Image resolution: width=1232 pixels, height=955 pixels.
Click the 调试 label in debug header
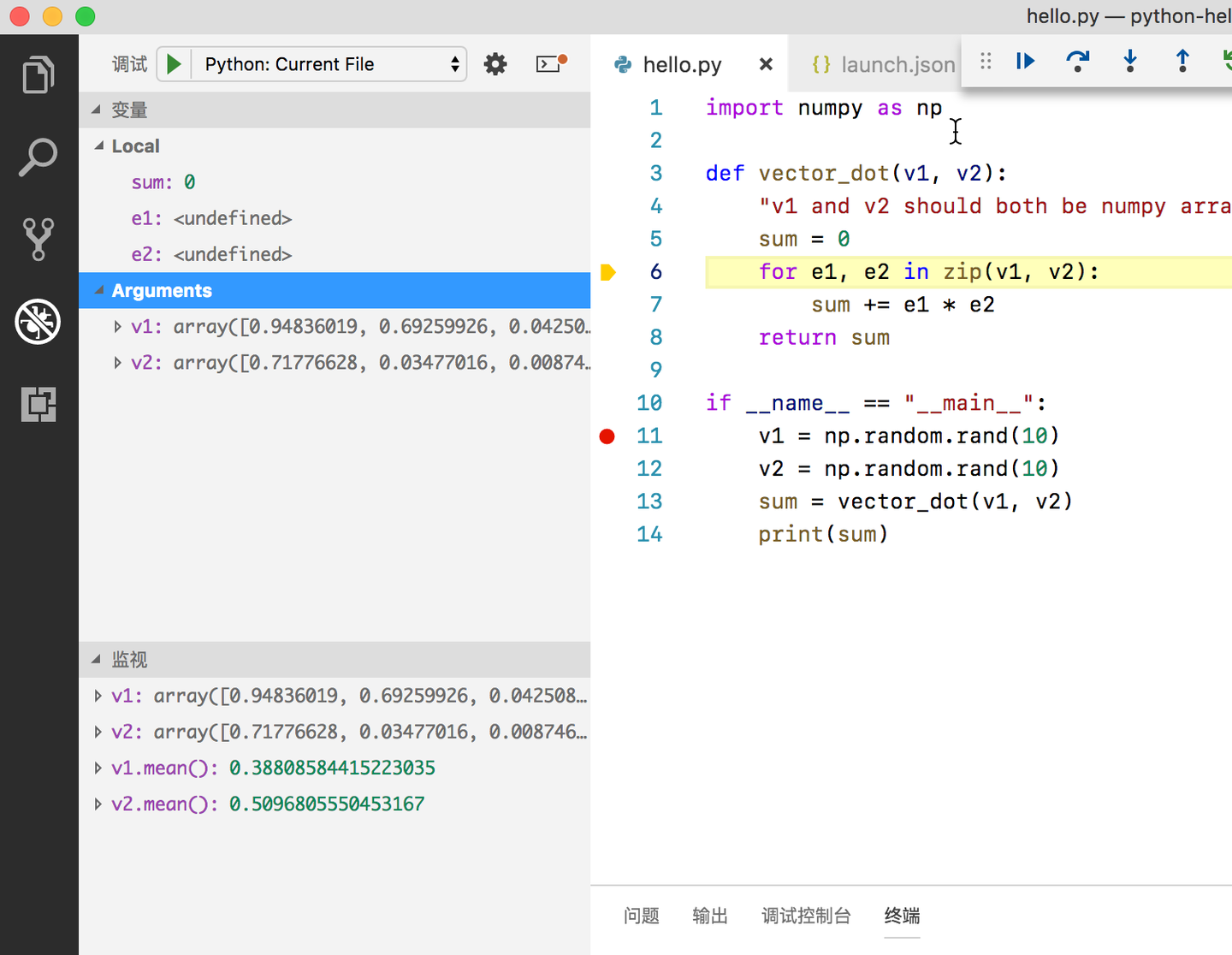tap(130, 64)
